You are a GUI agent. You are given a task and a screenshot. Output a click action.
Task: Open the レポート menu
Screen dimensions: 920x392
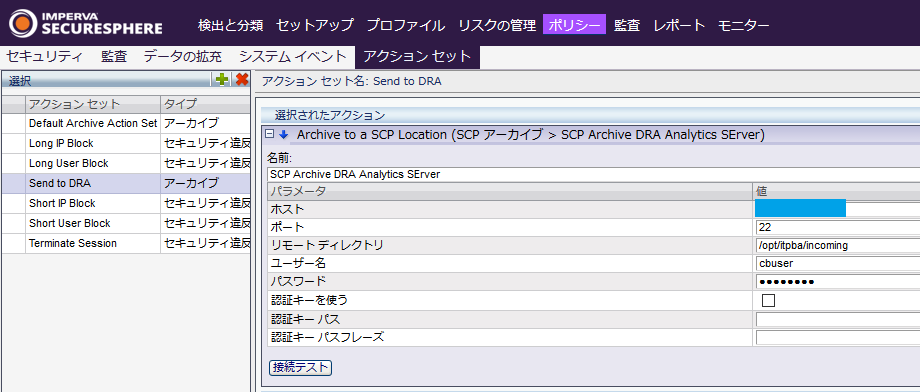tap(679, 25)
